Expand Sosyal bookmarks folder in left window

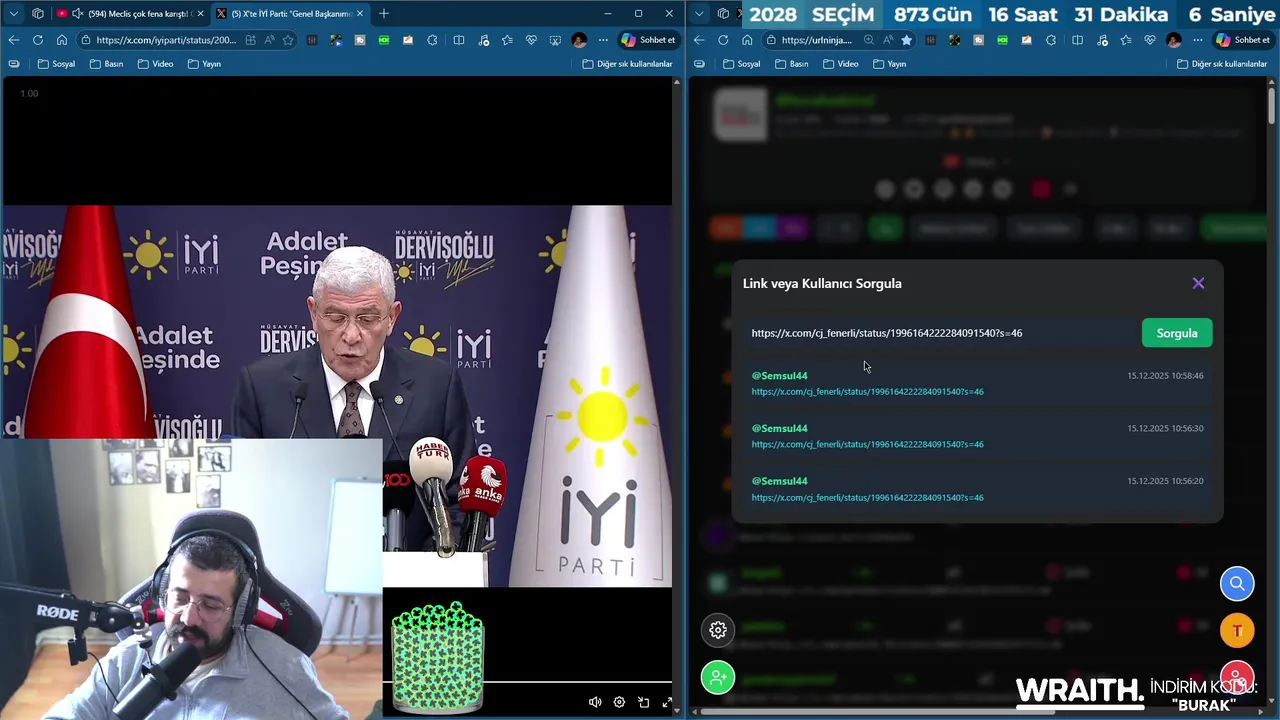(56, 64)
